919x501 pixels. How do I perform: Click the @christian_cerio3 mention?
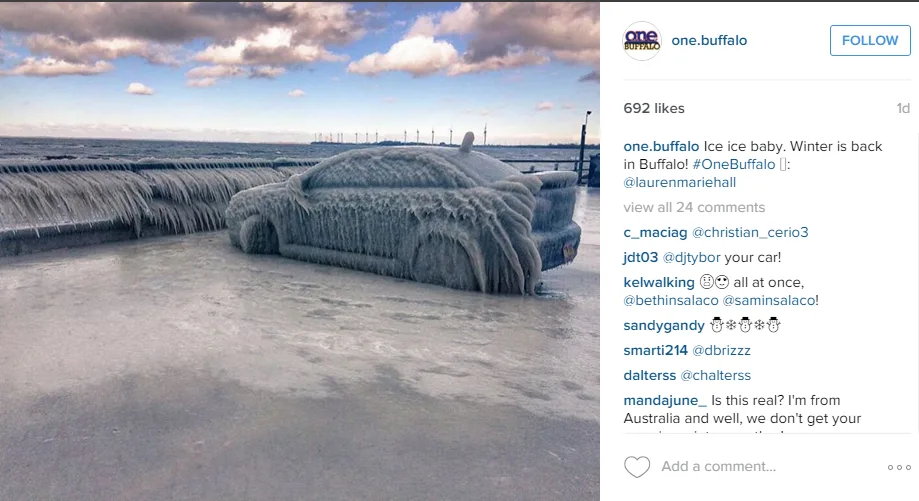click(750, 233)
